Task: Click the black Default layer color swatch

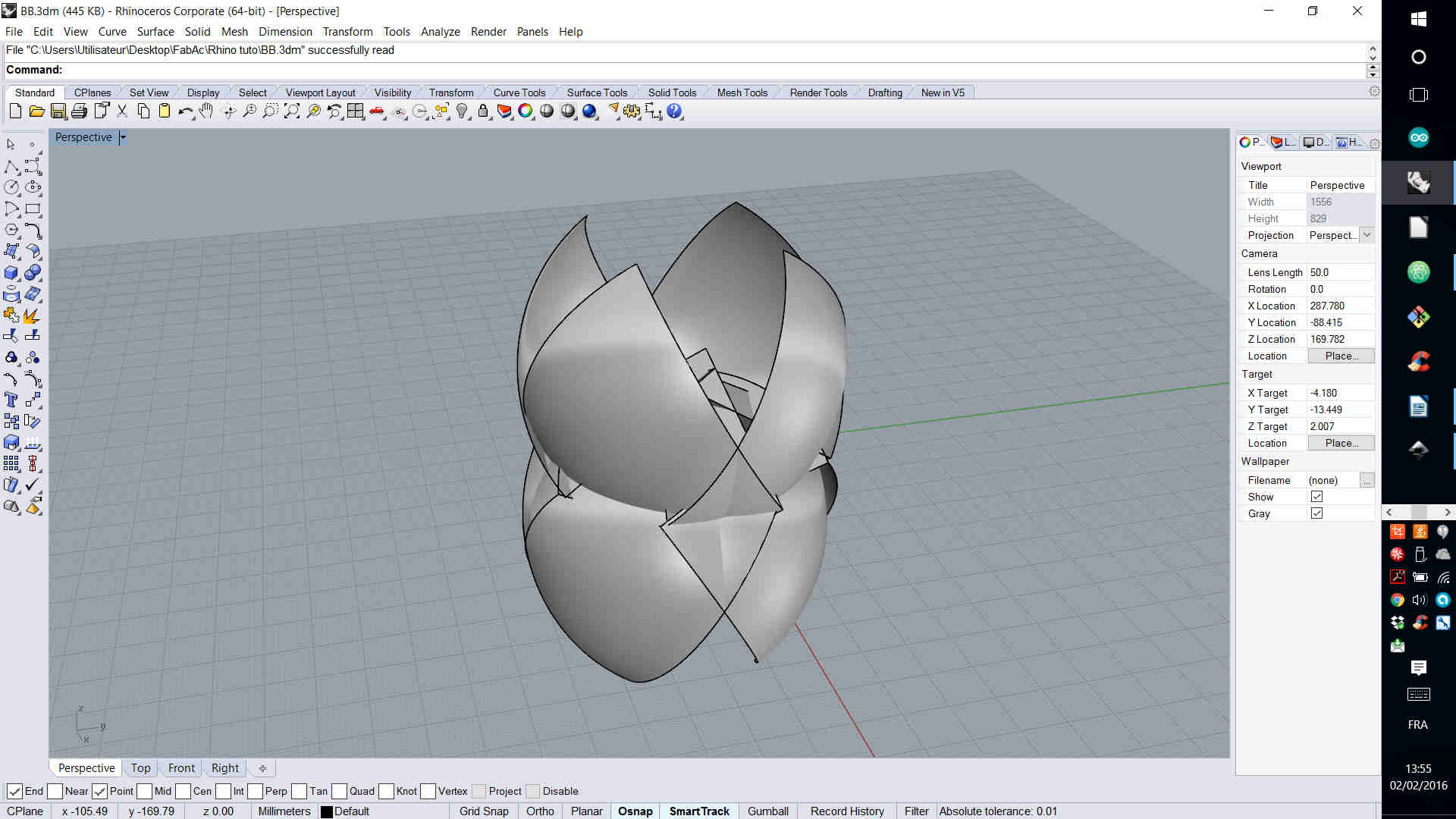Action: [x=327, y=811]
